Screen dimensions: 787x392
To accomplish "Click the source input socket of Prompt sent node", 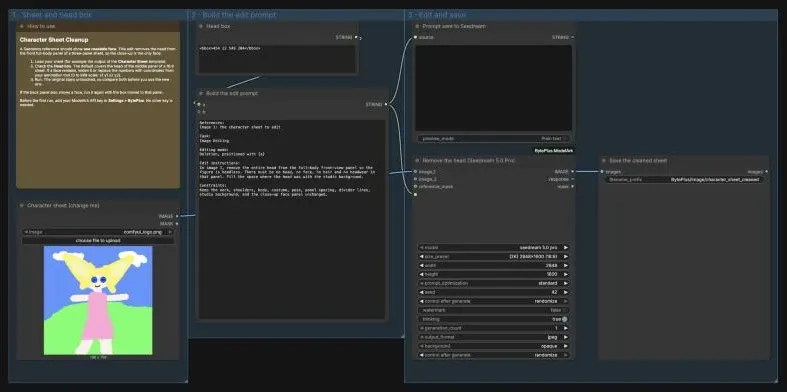I will tap(415, 37).
